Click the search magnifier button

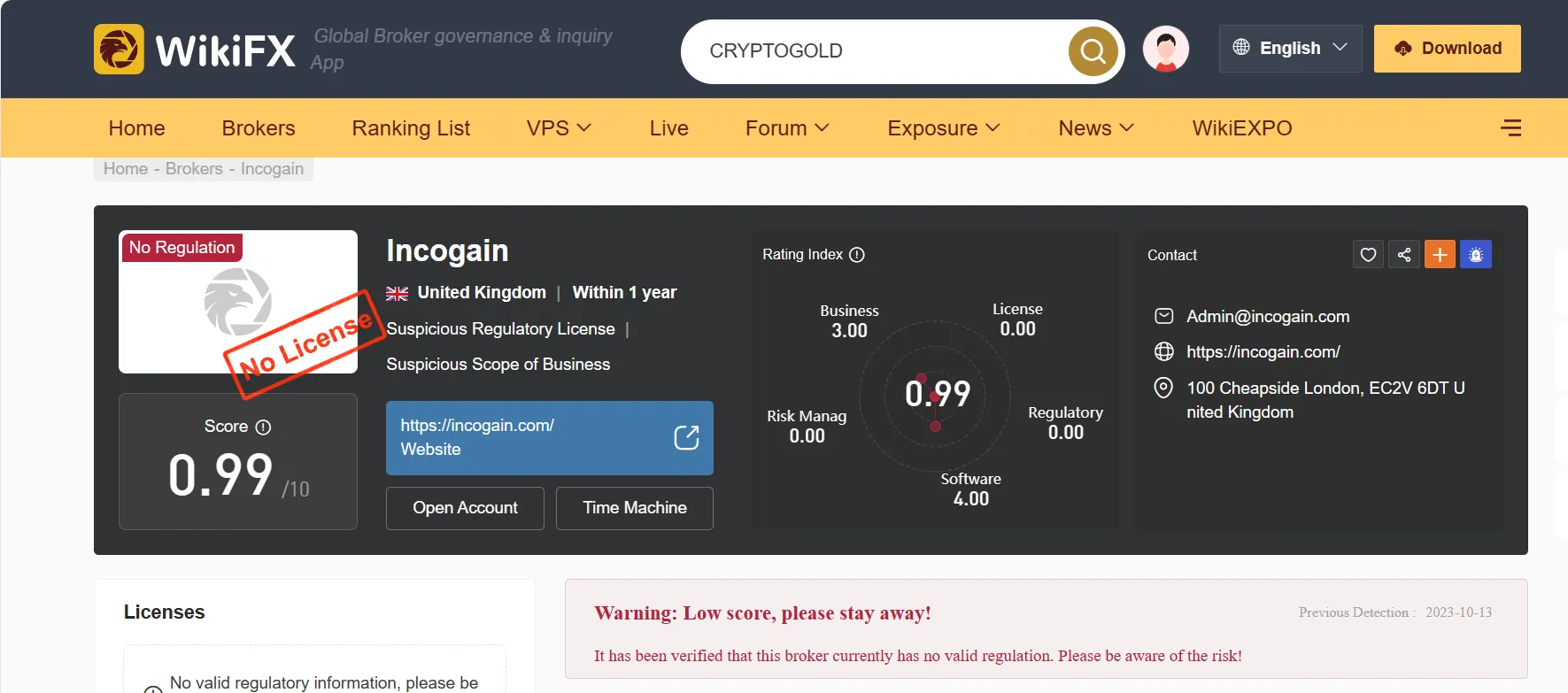1093,51
